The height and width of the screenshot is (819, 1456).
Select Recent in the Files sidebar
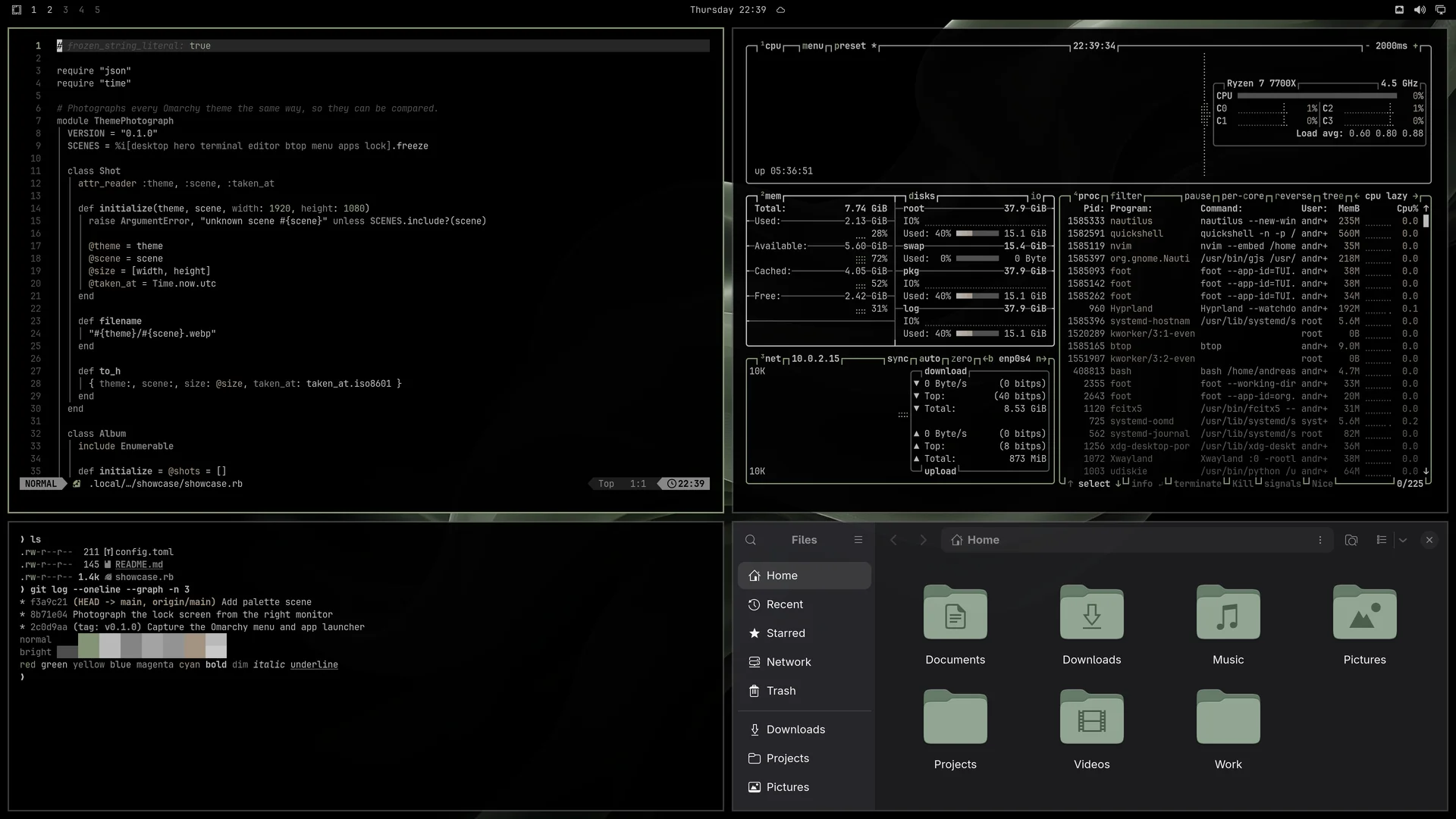805,604
